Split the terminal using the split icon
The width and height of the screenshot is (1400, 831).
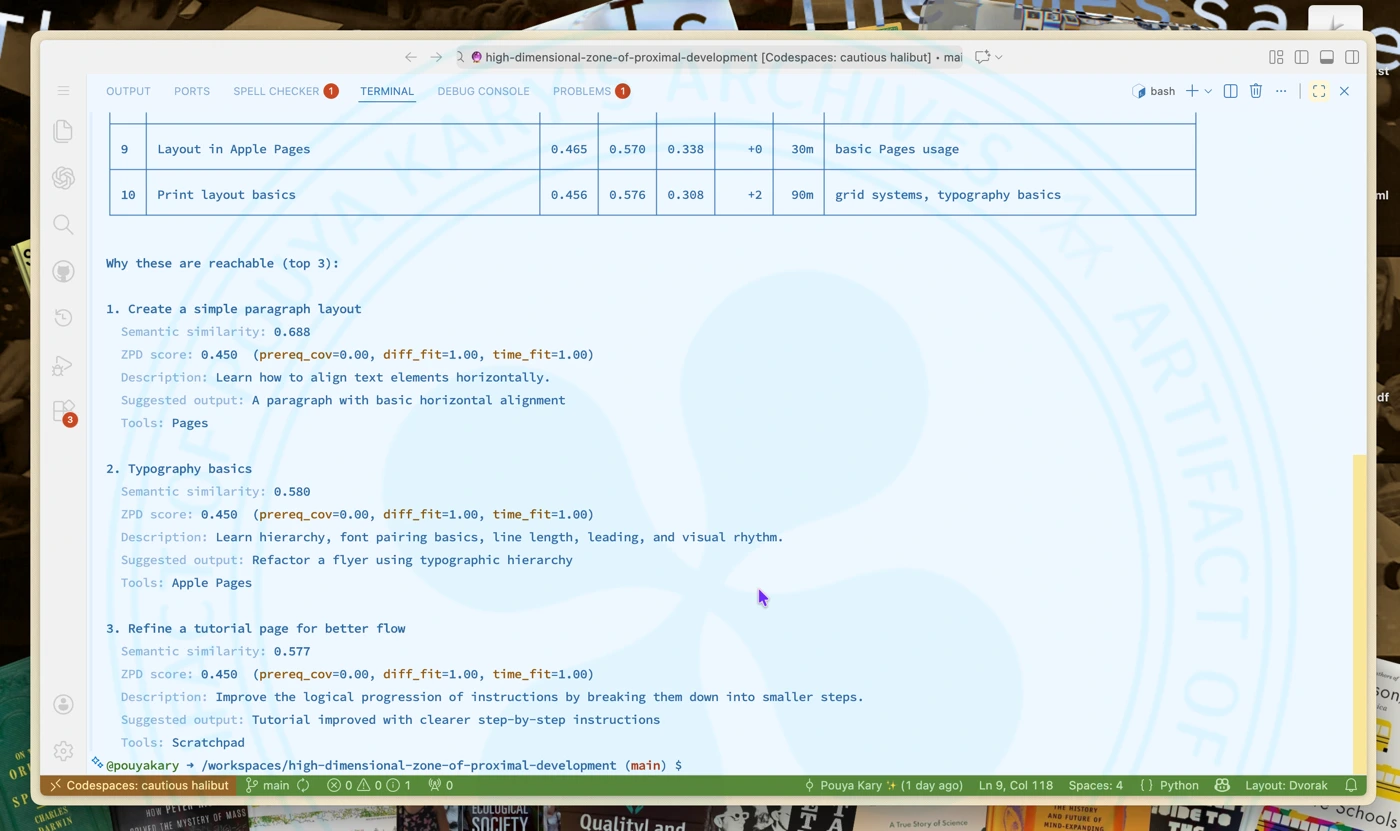(1230, 91)
